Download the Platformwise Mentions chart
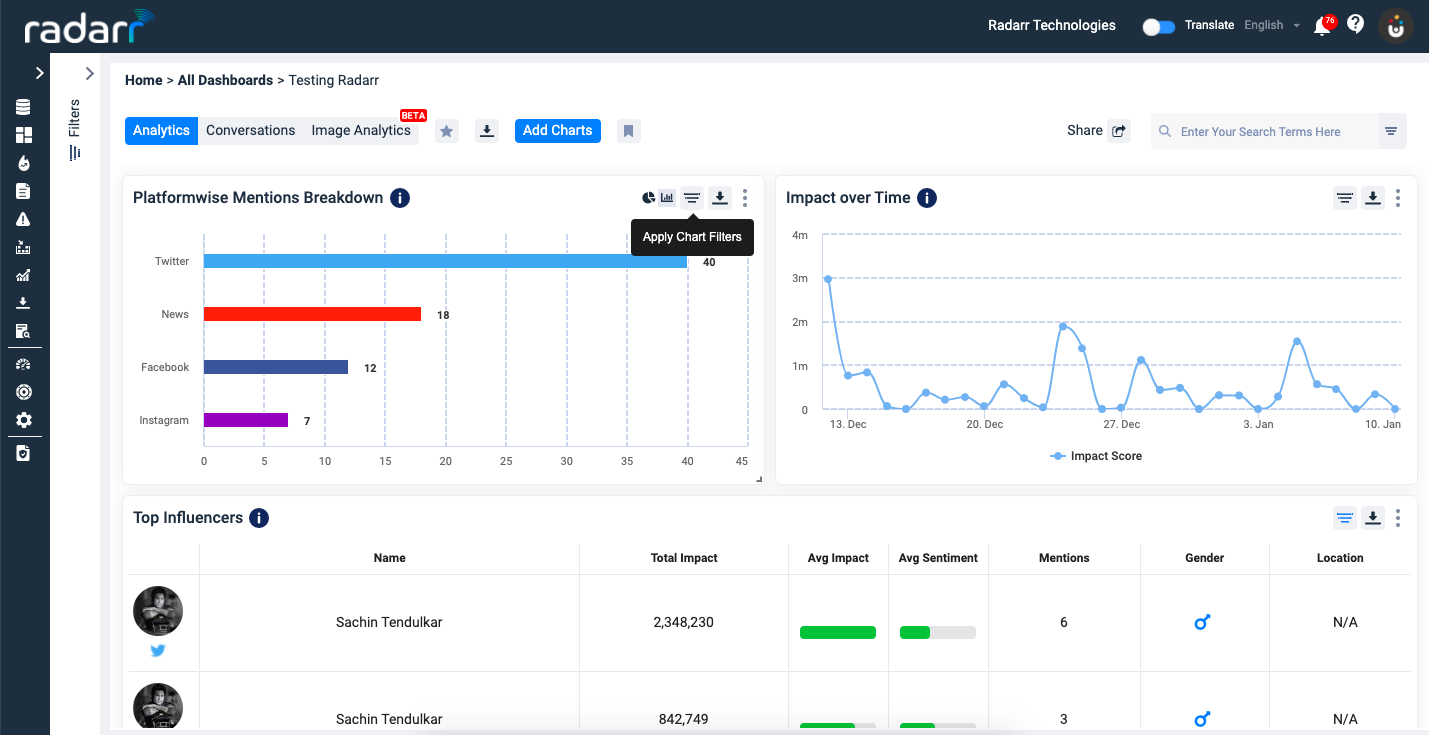The width and height of the screenshot is (1429, 735). [720, 198]
